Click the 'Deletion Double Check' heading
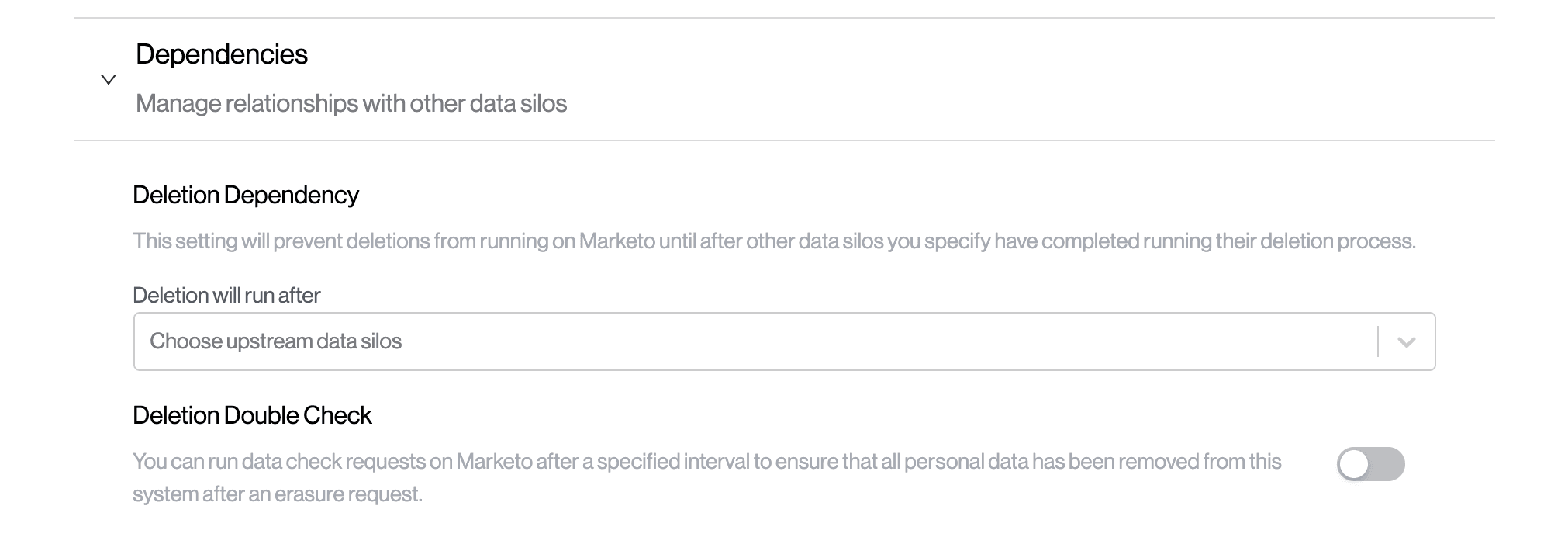Screen dimensions: 1568x551 (x=252, y=415)
